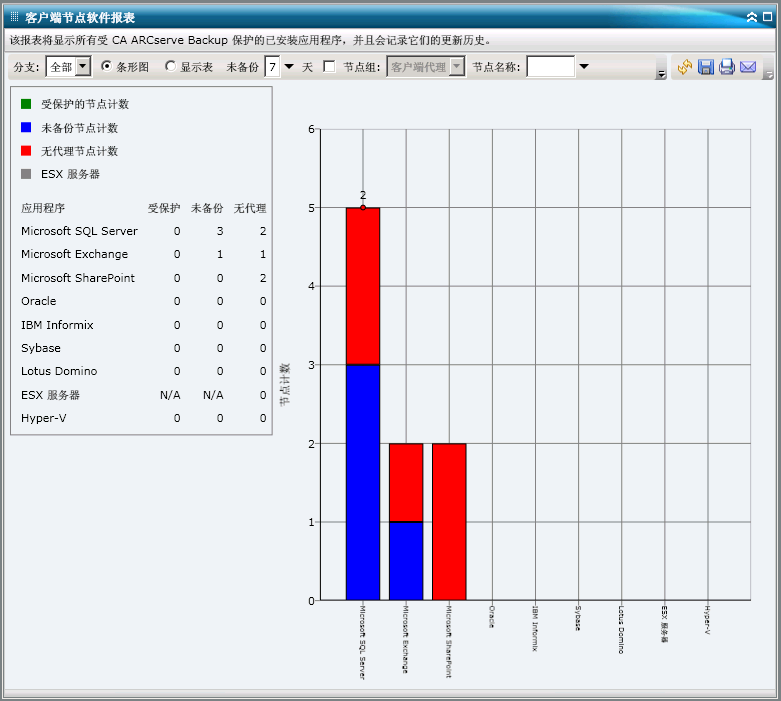Screen dimensions: 781x701
Task: Click the red 无代理节点计数 legend swatch
Action: [26, 151]
